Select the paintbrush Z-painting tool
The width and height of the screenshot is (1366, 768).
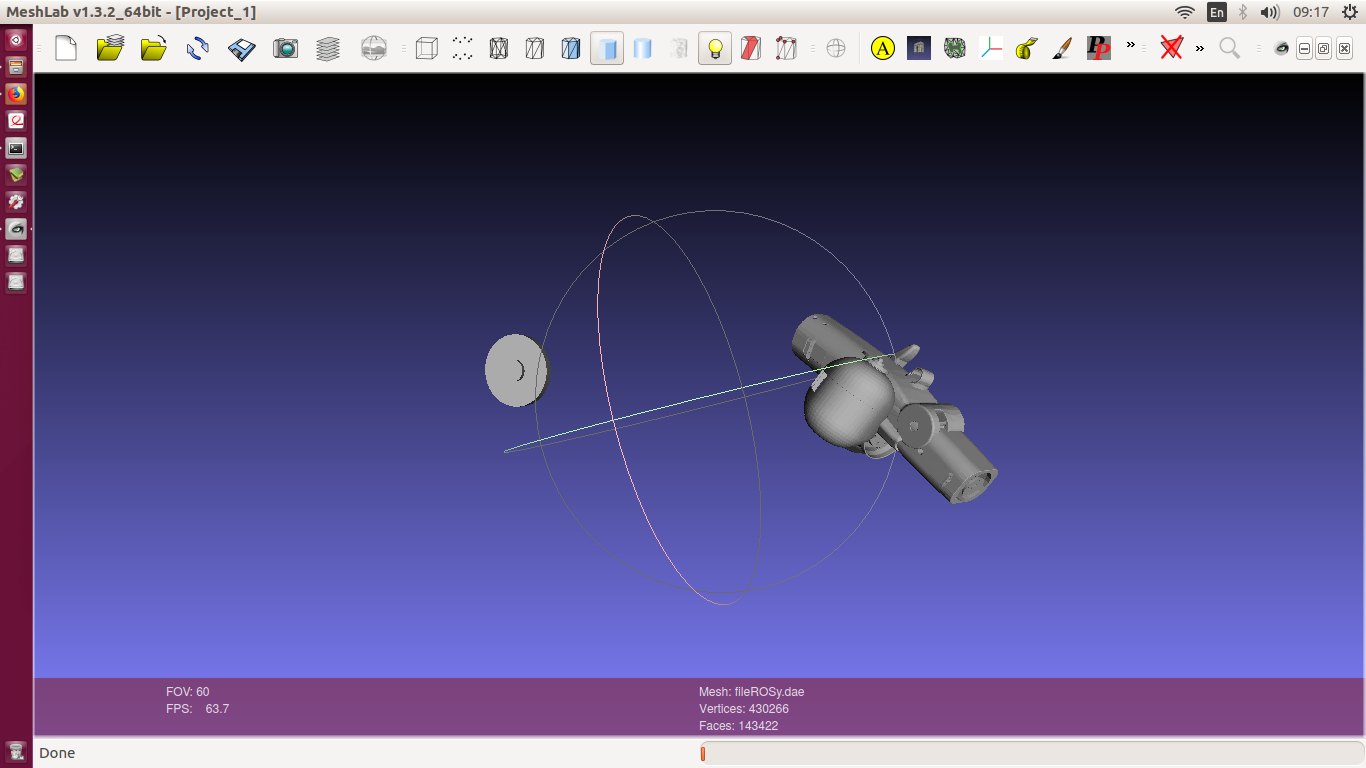[x=1062, y=48]
